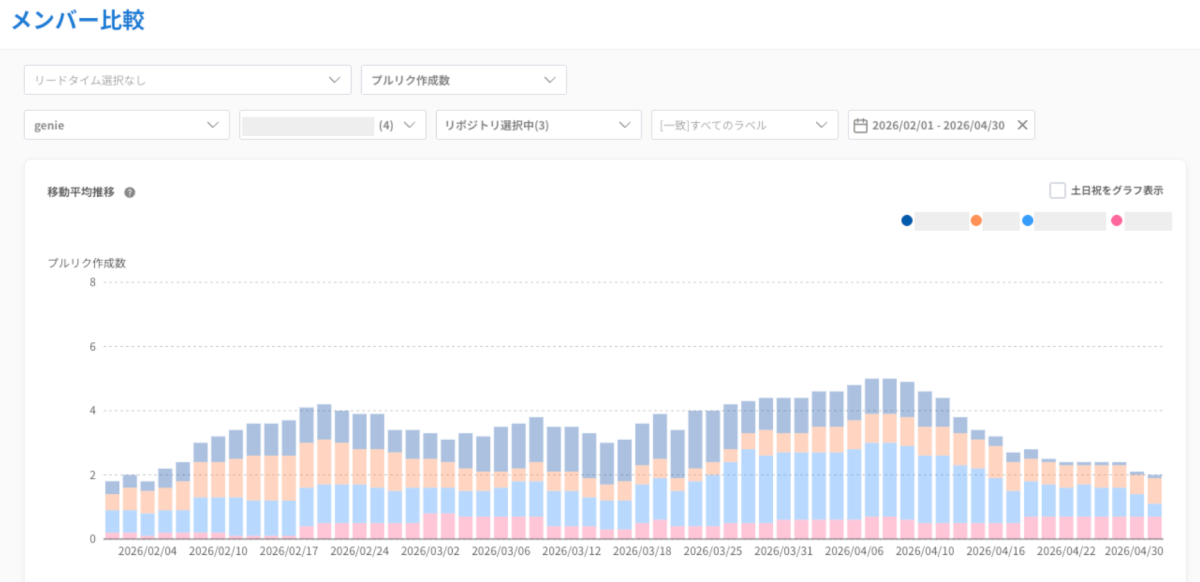The image size is (1200, 582).
Task: Click the 2026/04/06 axis date label
Action: pyautogui.click(x=855, y=551)
